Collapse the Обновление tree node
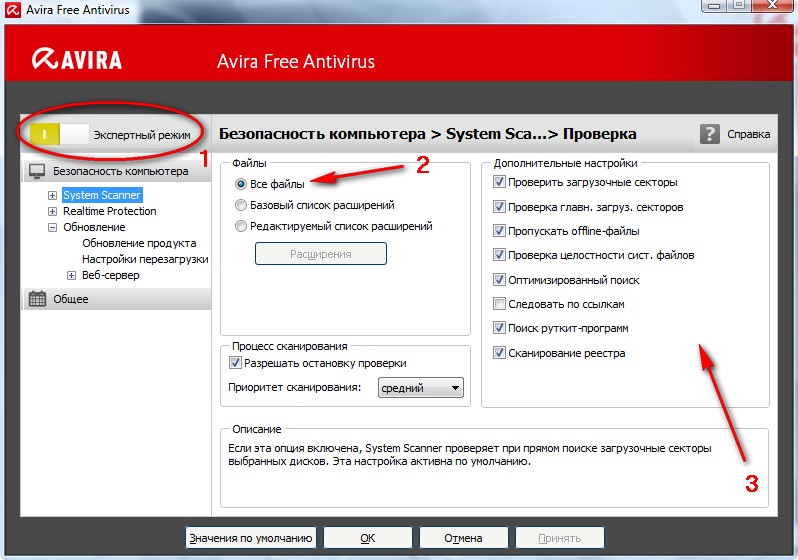The height and width of the screenshot is (560, 798). coord(52,228)
